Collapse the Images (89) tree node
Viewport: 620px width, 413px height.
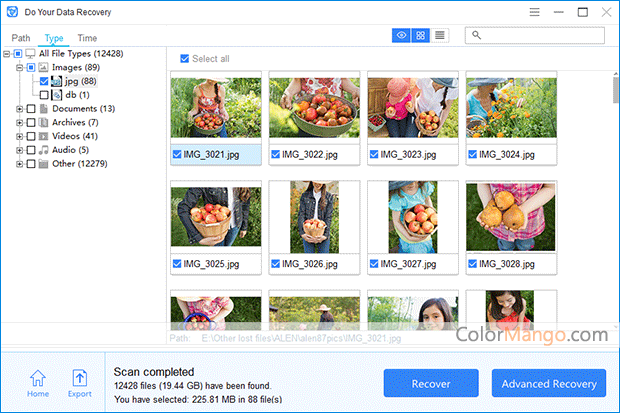coord(19,67)
